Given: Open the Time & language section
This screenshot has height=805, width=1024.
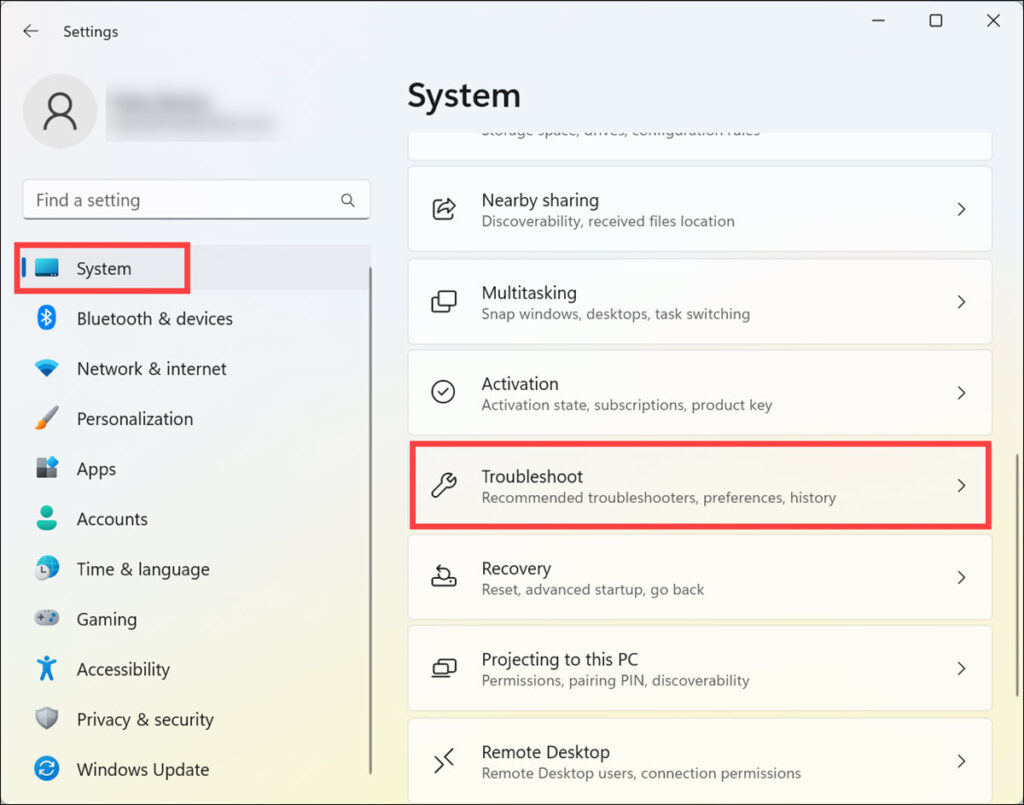Looking at the screenshot, I should 140,568.
